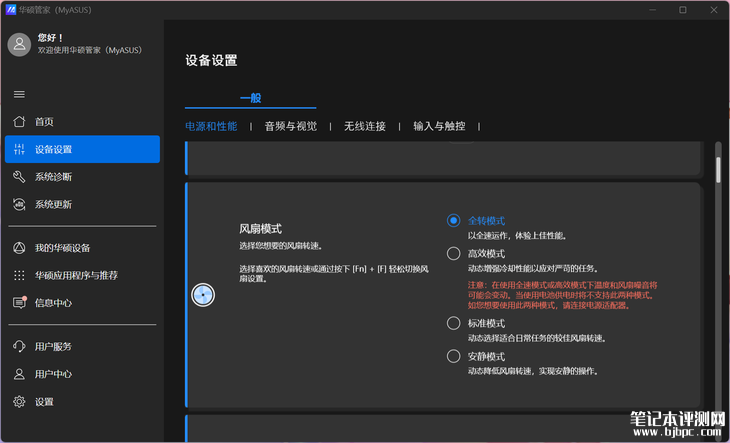The width and height of the screenshot is (730, 443).
Task: Switch to the 一般 tab
Action: tap(250, 98)
